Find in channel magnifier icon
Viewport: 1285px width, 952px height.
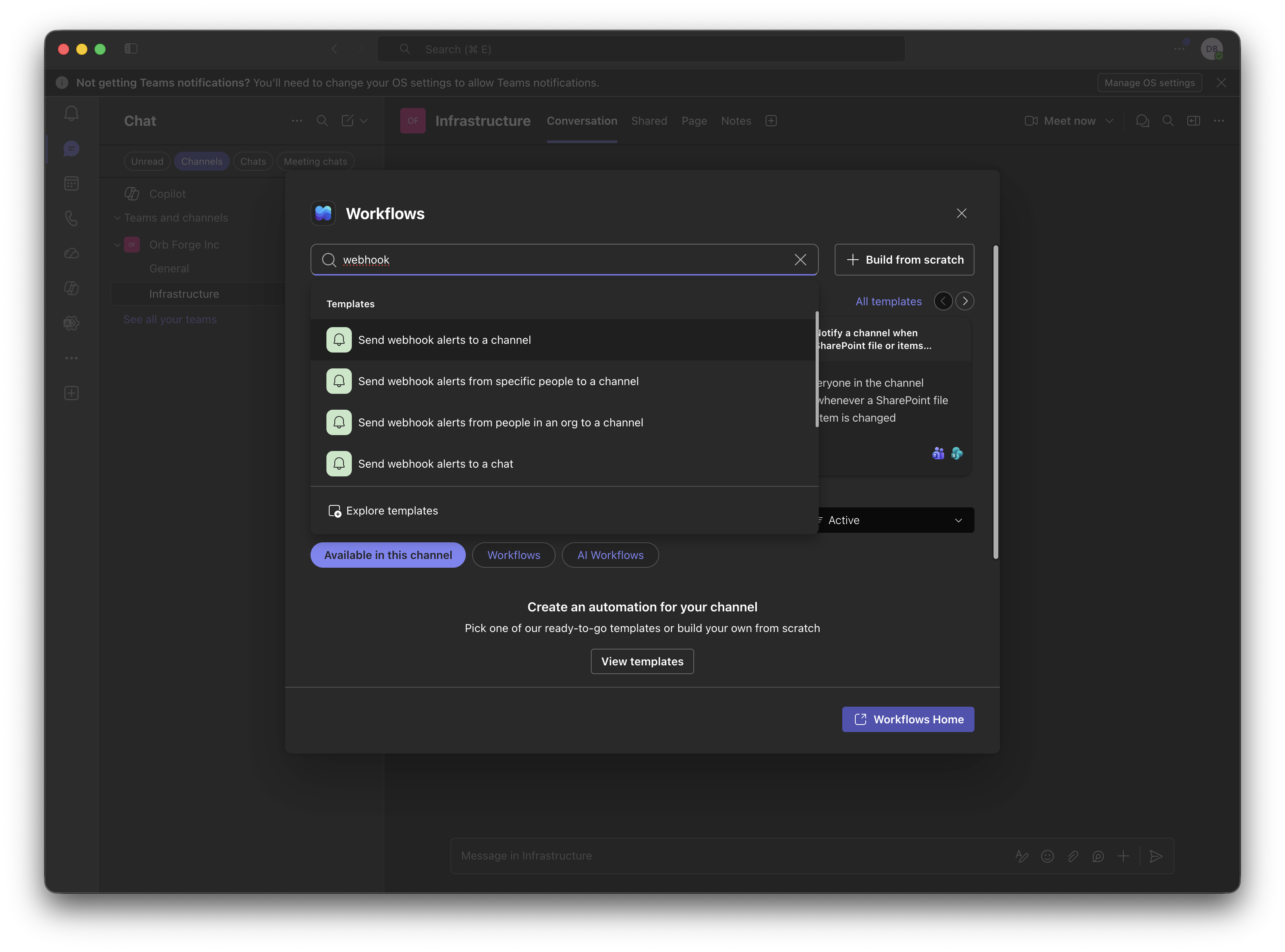pyautogui.click(x=1168, y=121)
